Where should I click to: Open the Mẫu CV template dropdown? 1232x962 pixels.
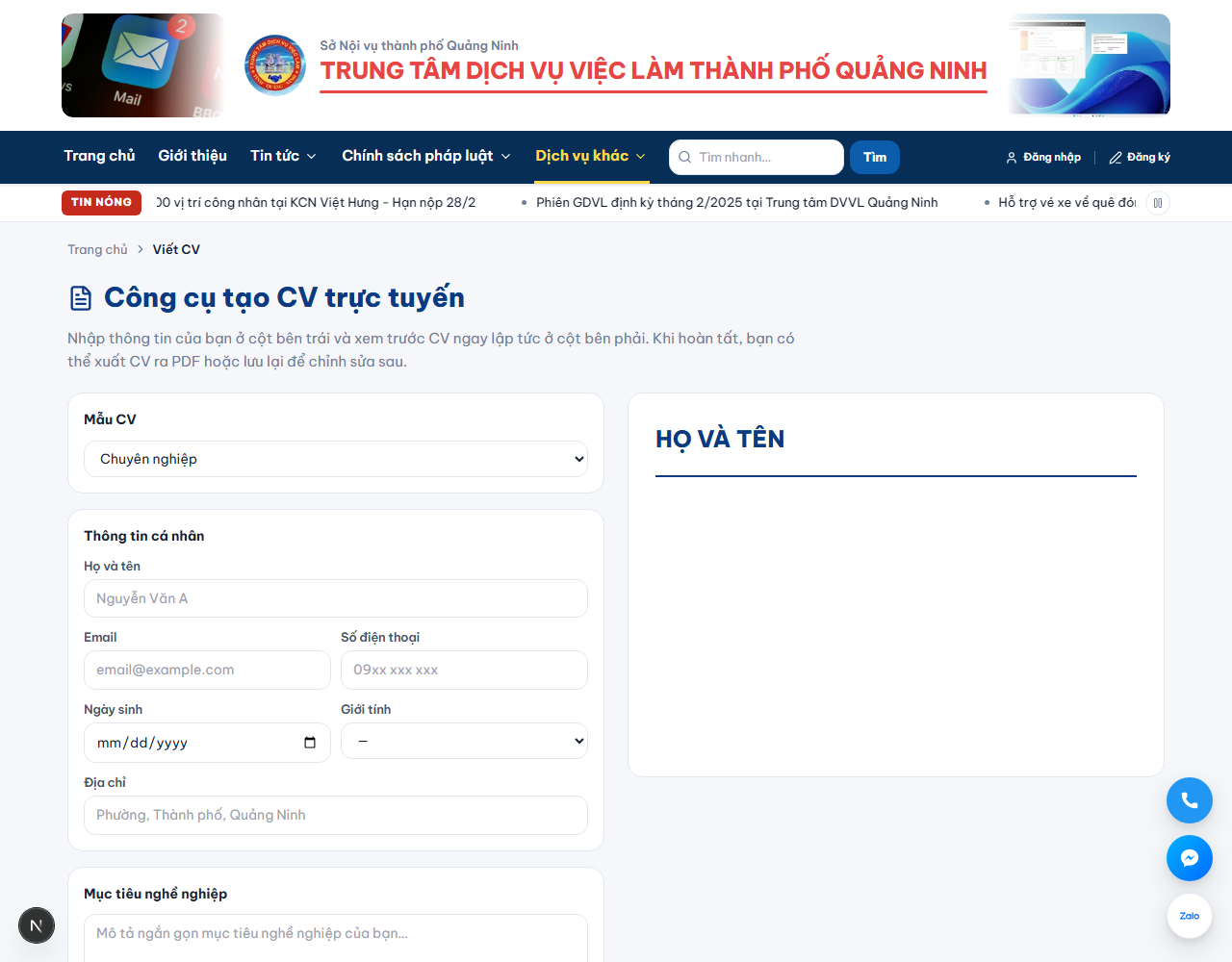point(336,459)
